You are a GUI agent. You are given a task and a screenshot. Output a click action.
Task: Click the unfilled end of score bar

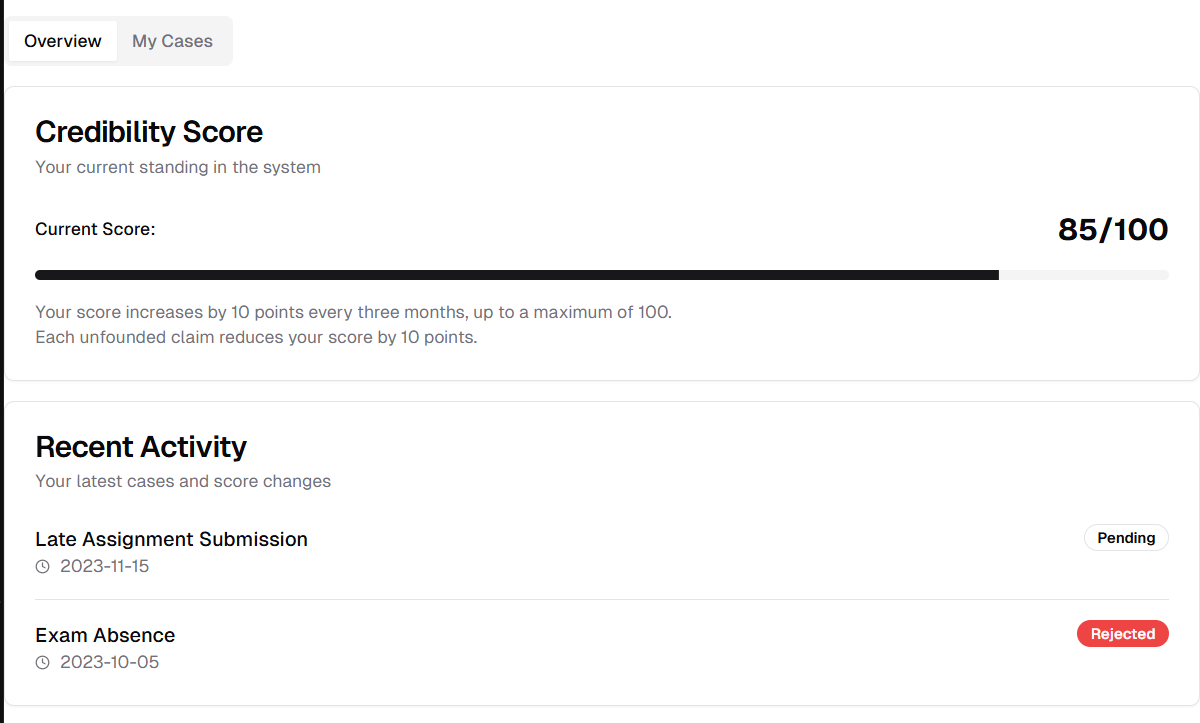(x=1084, y=275)
